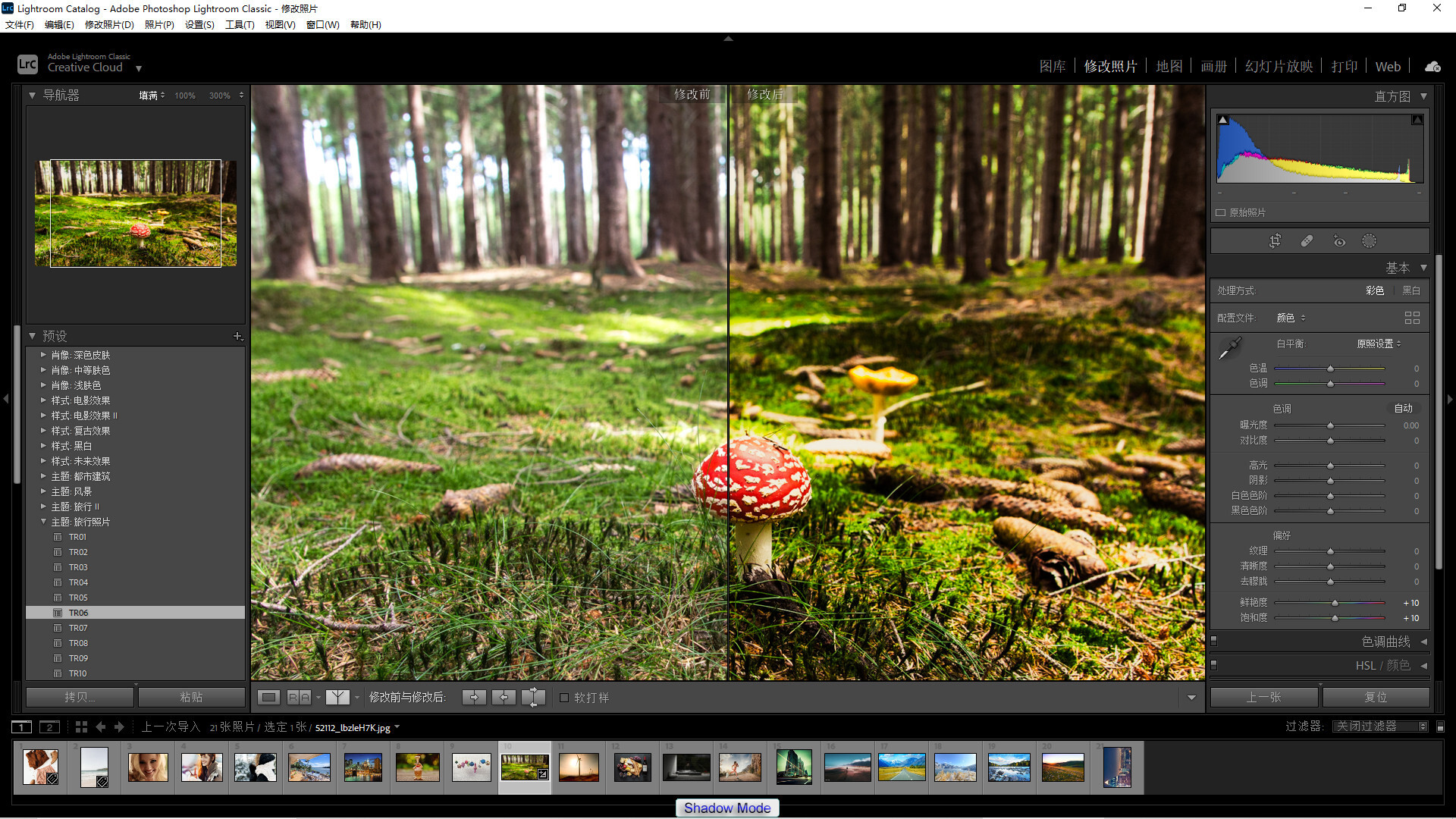Click the 自动 auto tone button
Viewport: 1456px width, 819px height.
coord(1403,408)
